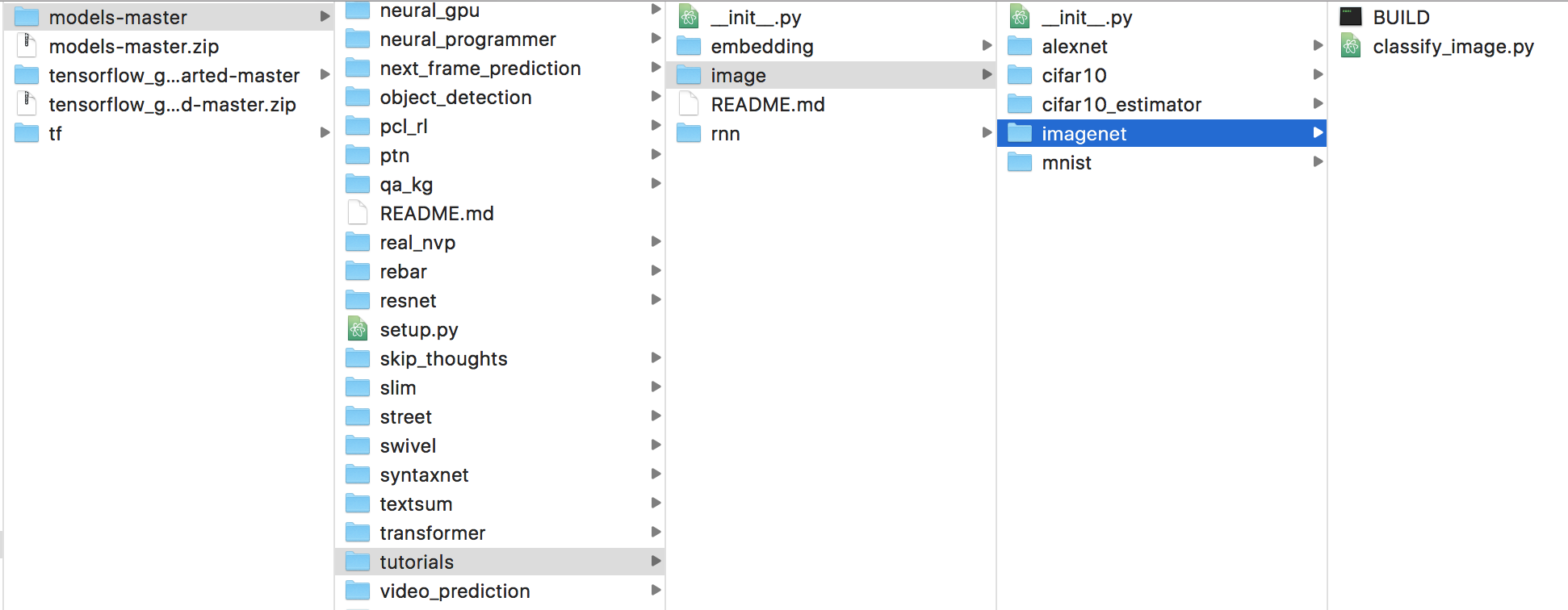Click the tf folder icon
Viewport: 1568px width, 610px height.
click(x=27, y=133)
